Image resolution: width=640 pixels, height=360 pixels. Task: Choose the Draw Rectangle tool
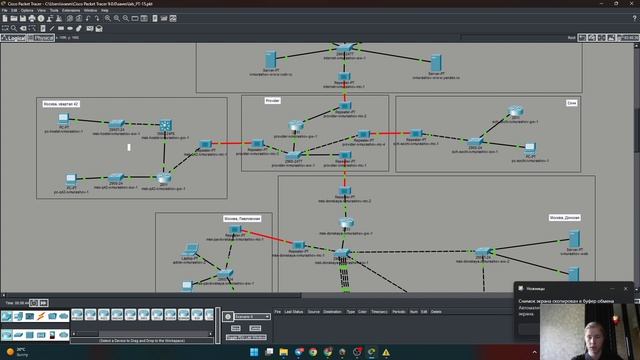(x=61, y=29)
